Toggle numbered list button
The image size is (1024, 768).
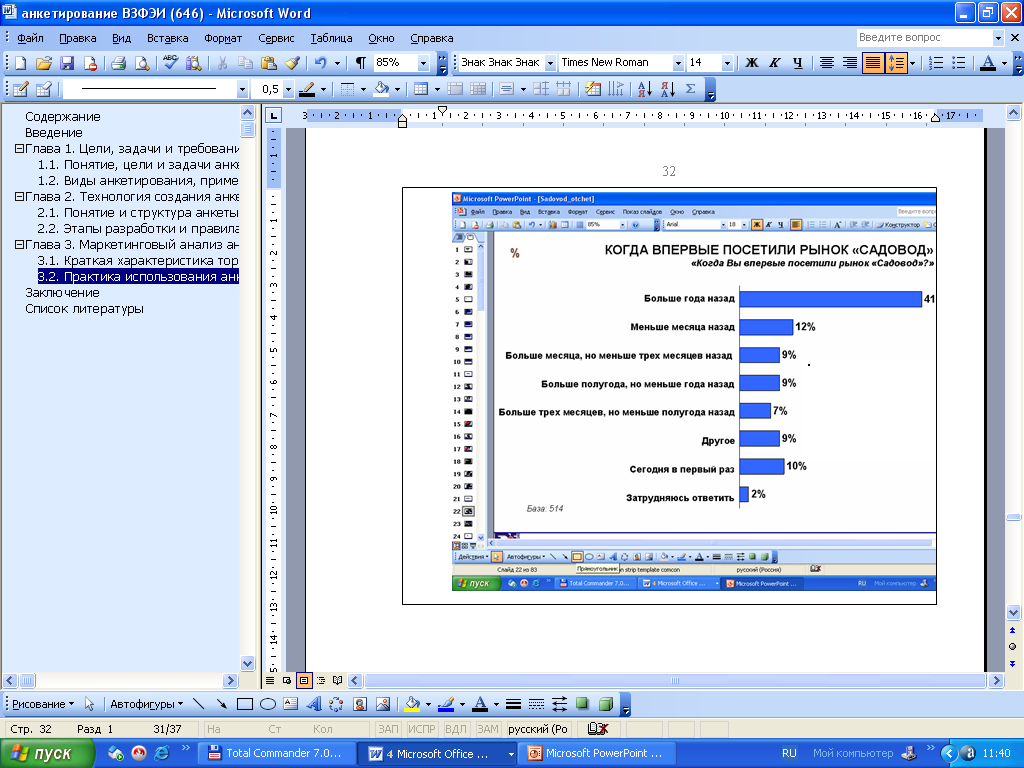tap(936, 63)
